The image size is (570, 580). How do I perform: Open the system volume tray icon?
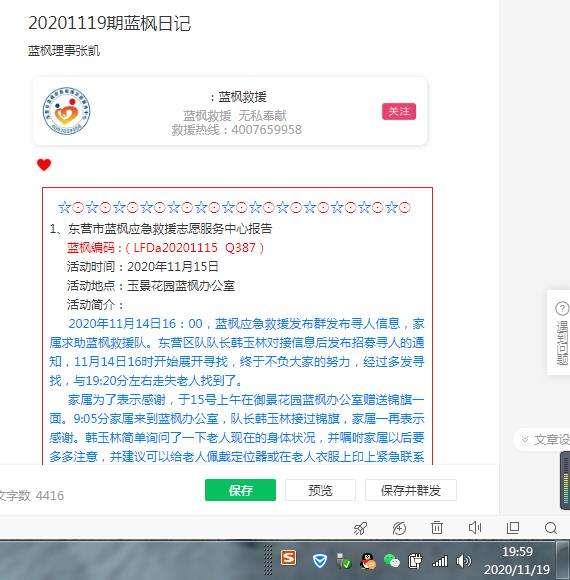tap(463, 561)
